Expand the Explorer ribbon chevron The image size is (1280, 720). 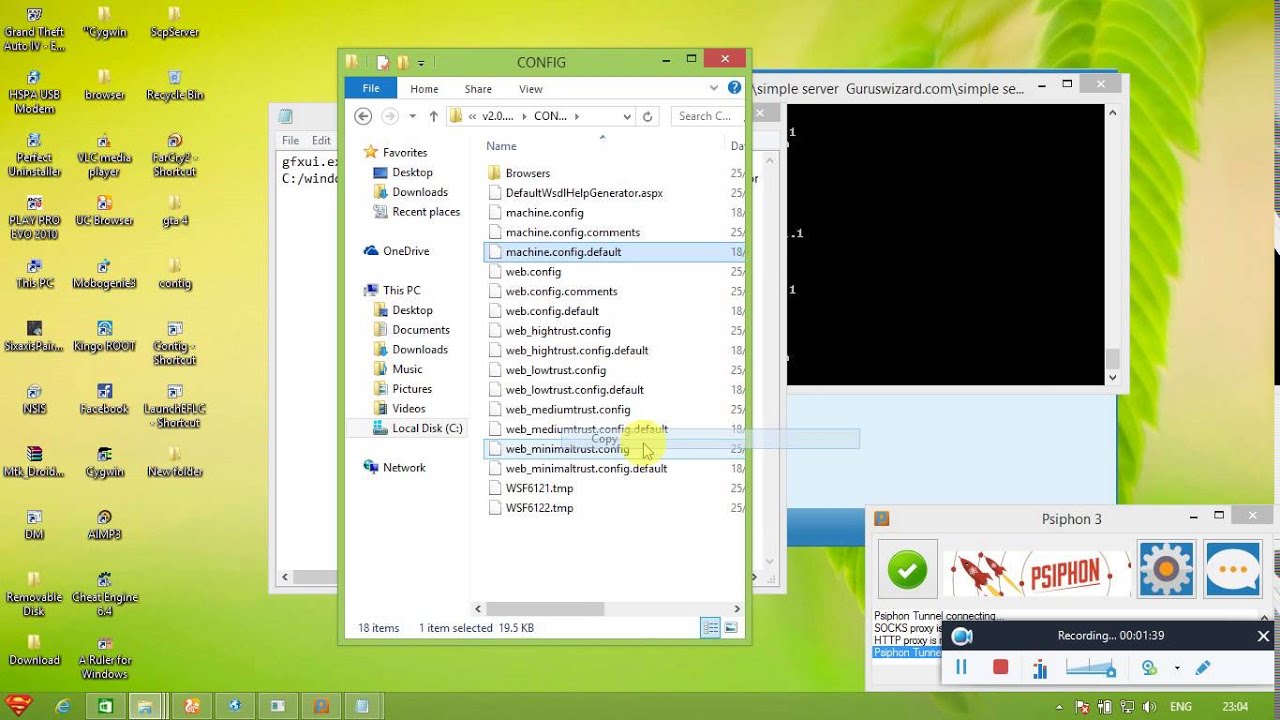[713, 88]
